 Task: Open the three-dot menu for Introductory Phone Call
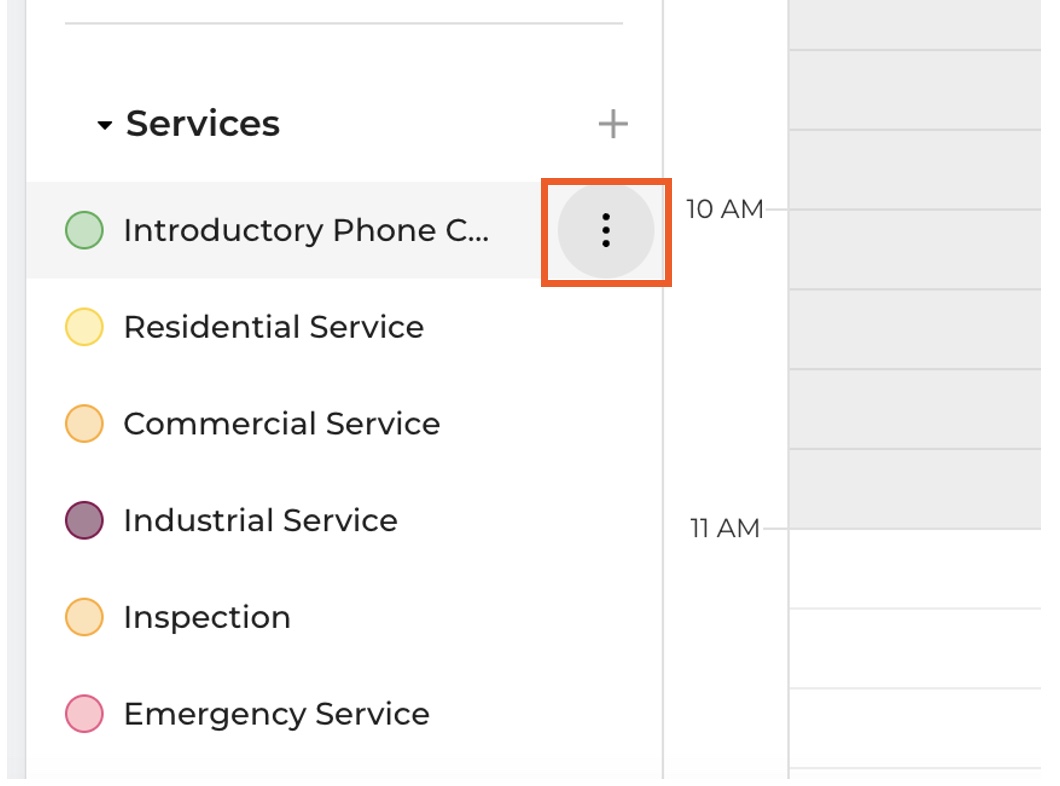[605, 231]
